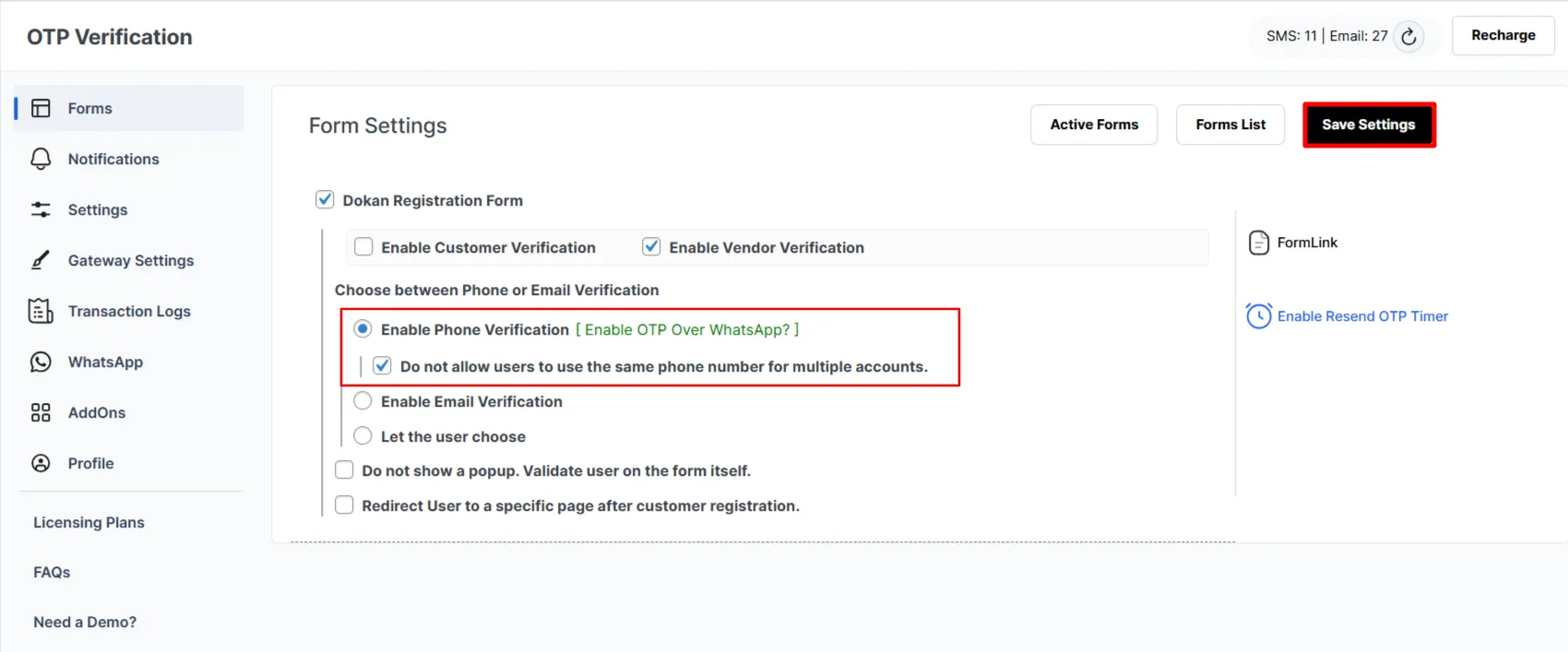This screenshot has width=1568, height=652.
Task: Click the Notifications bell icon
Action: (x=41, y=159)
